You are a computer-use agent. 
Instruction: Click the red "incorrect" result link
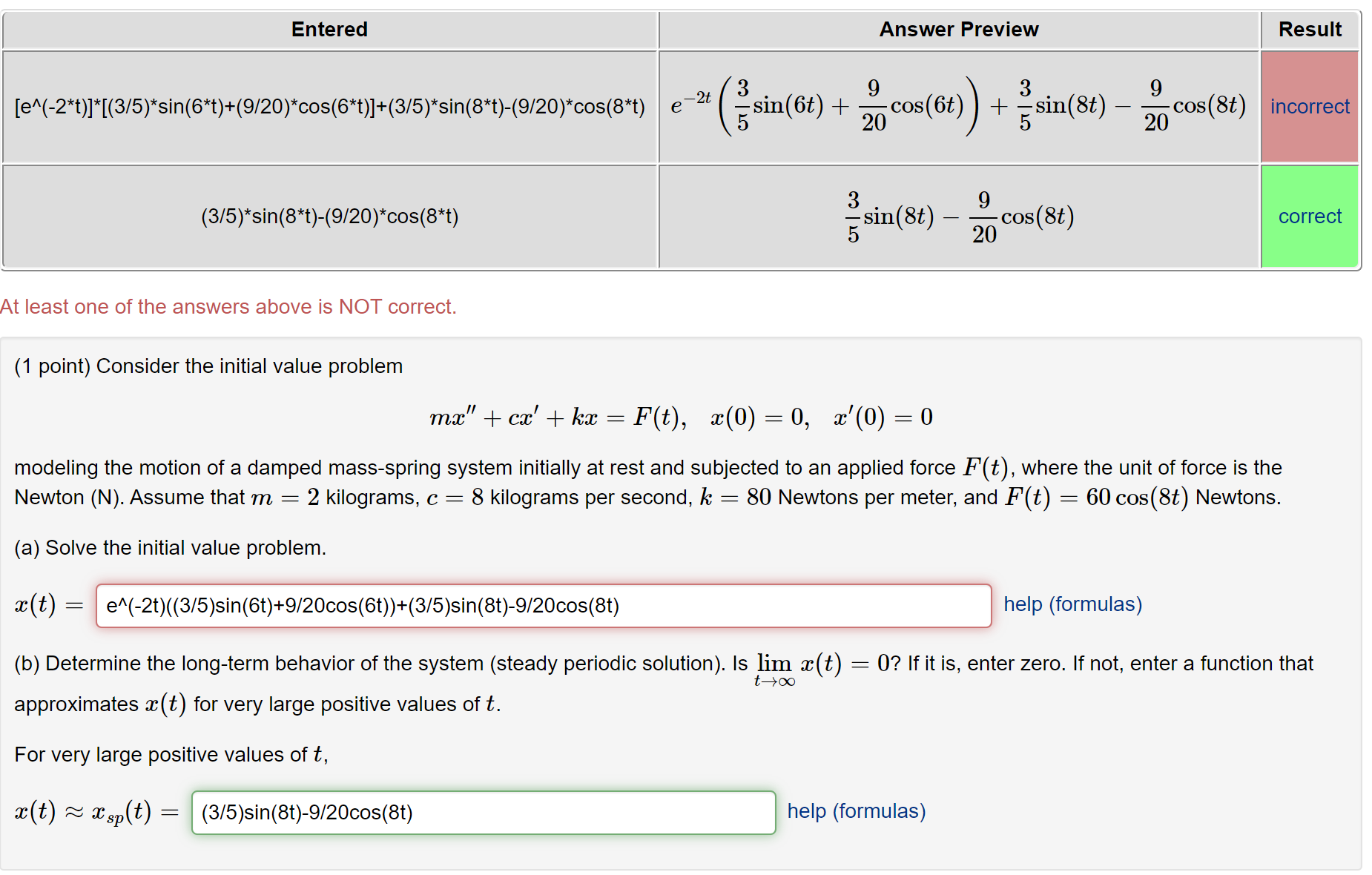1310,107
